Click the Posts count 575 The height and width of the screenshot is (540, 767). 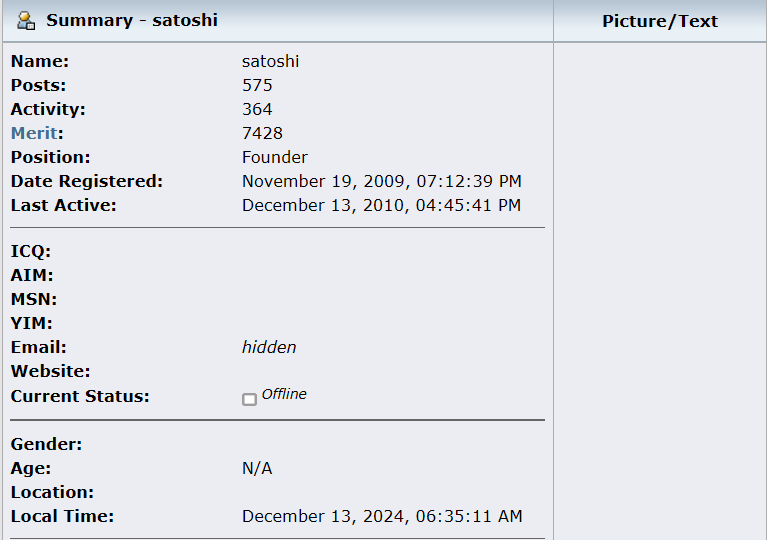257,85
